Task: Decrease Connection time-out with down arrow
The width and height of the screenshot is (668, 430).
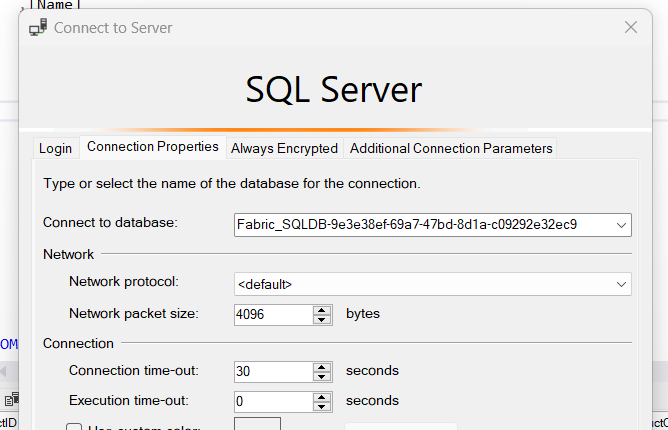Action: click(x=322, y=376)
